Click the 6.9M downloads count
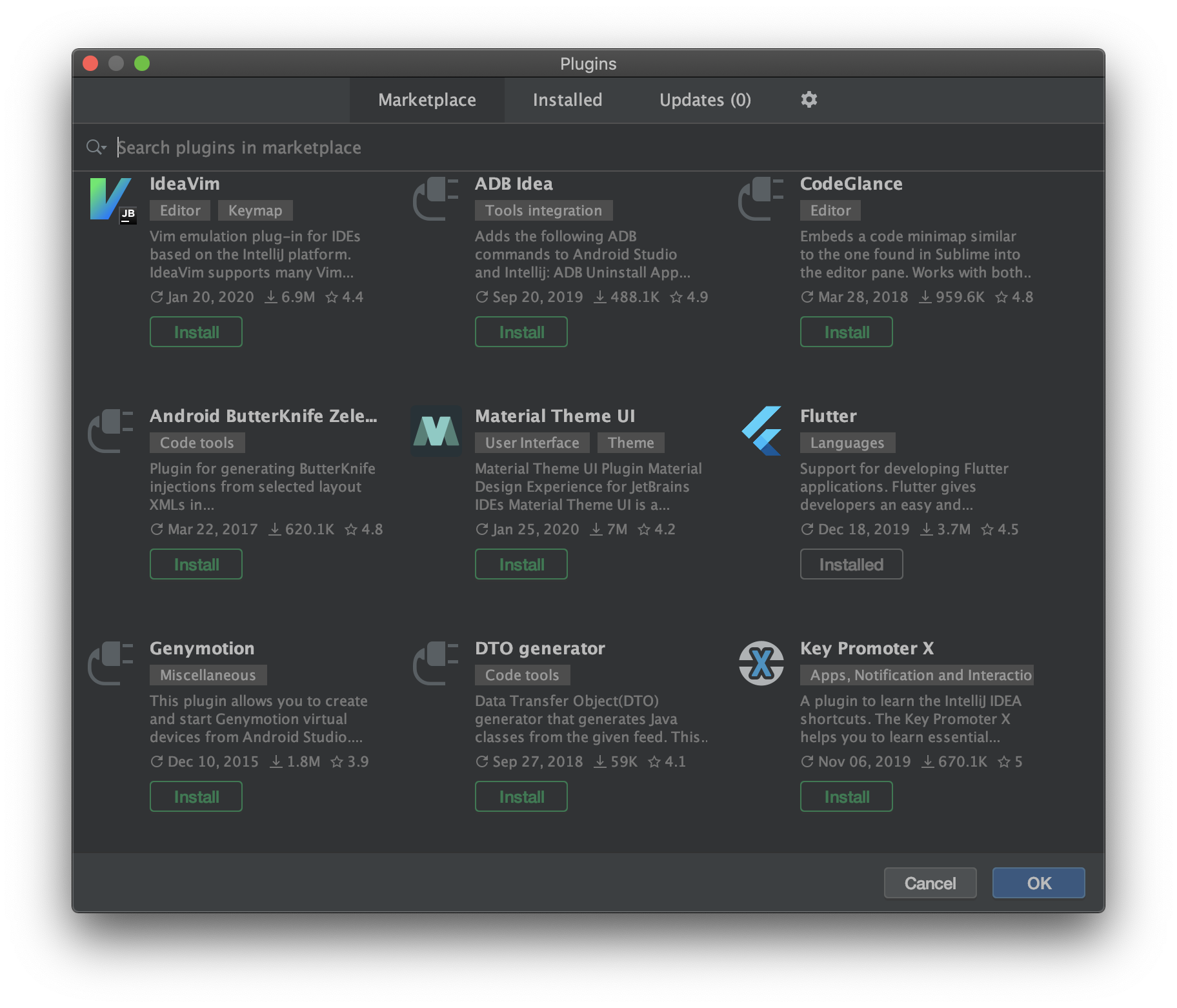 pyautogui.click(x=290, y=297)
